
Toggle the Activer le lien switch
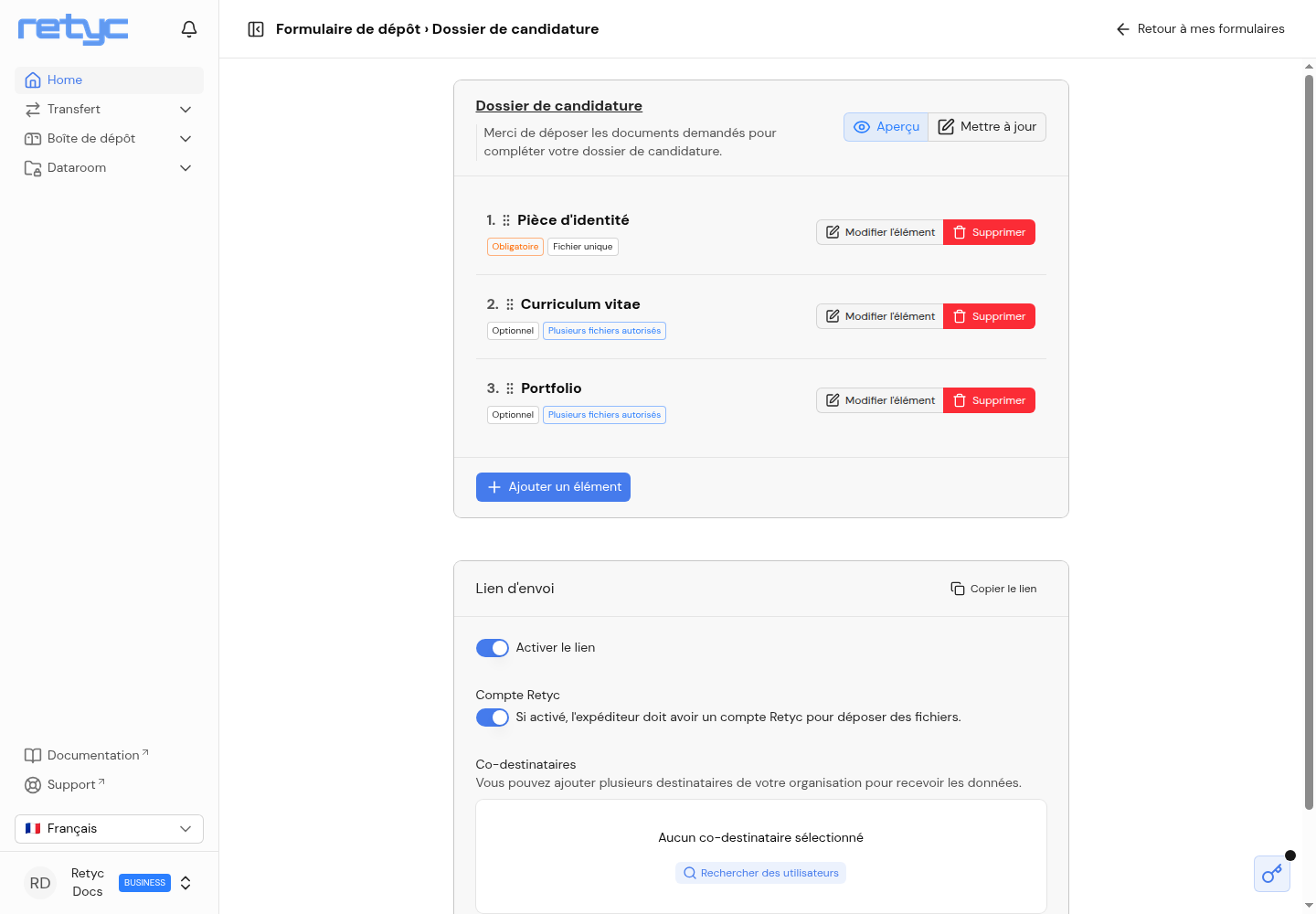point(493,648)
